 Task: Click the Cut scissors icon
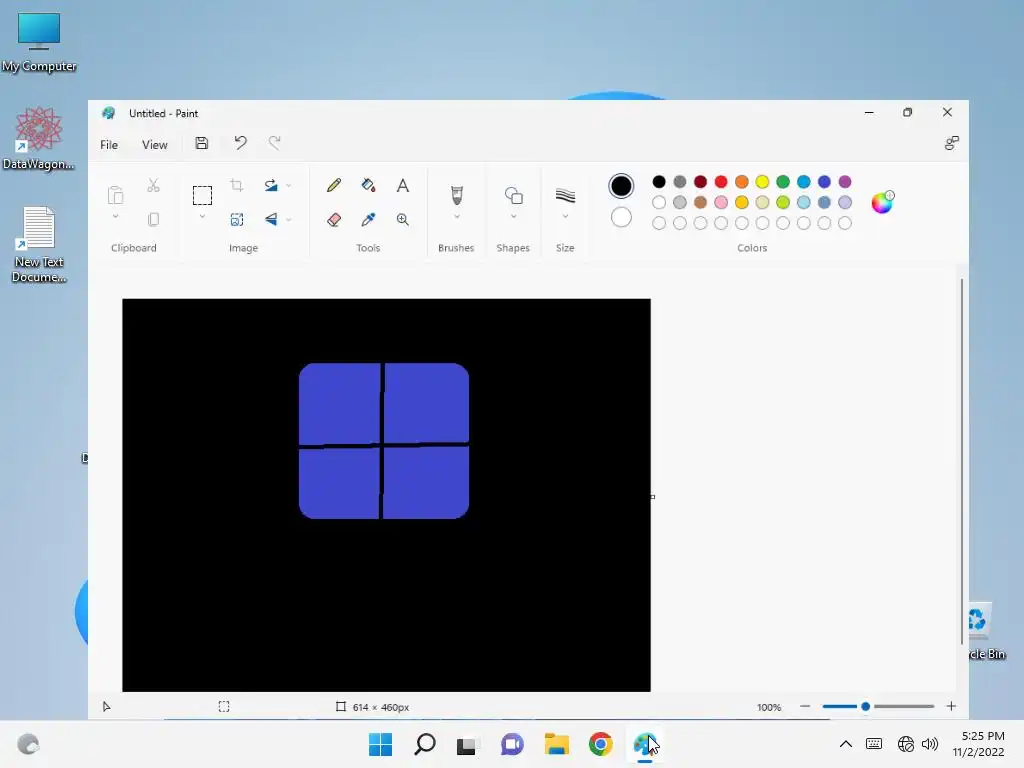[x=153, y=185]
